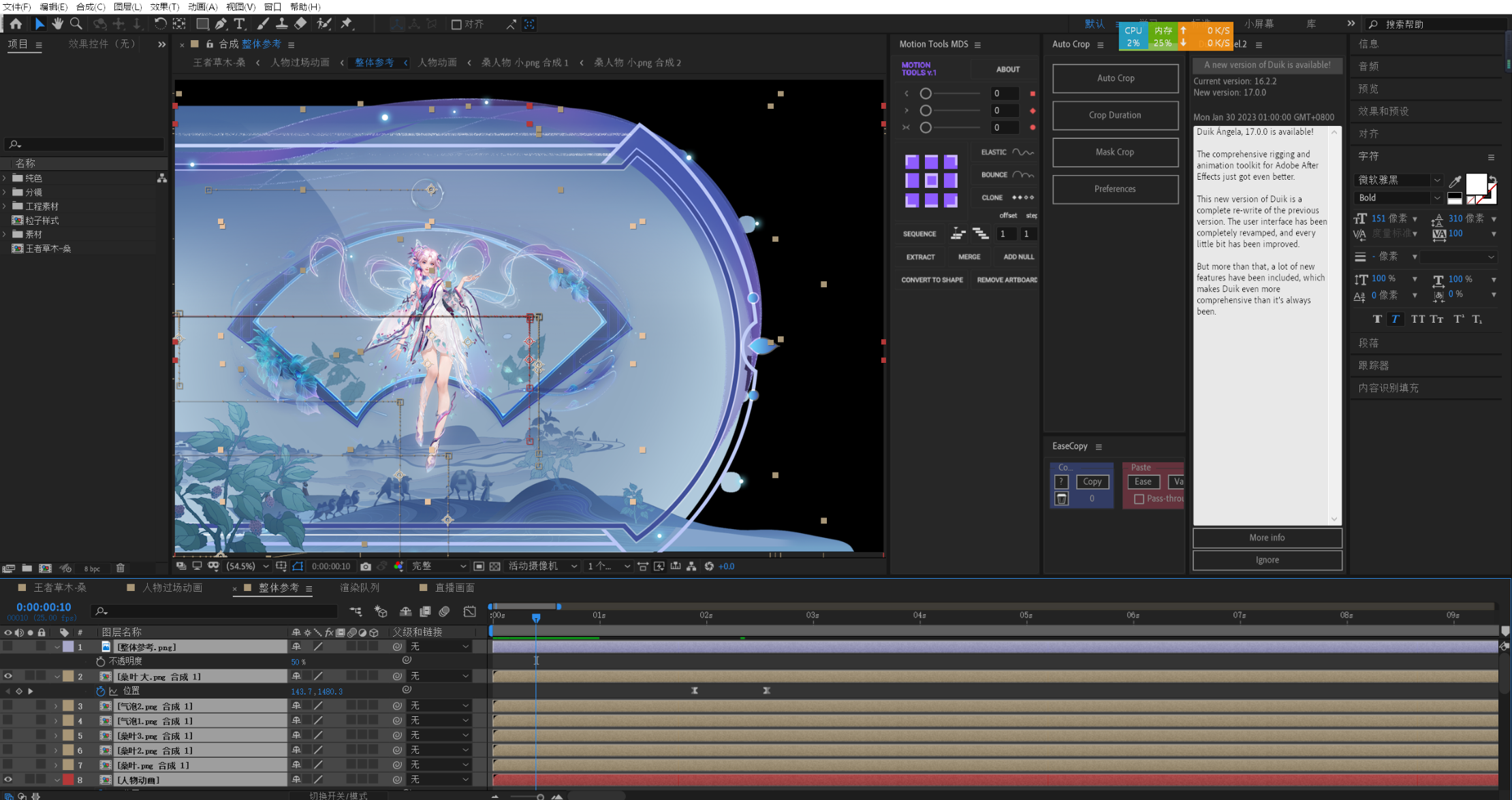Viewport: 1512px width, 800px height.
Task: Hide layer 8 人物动画 via eye icon
Action: (8, 780)
